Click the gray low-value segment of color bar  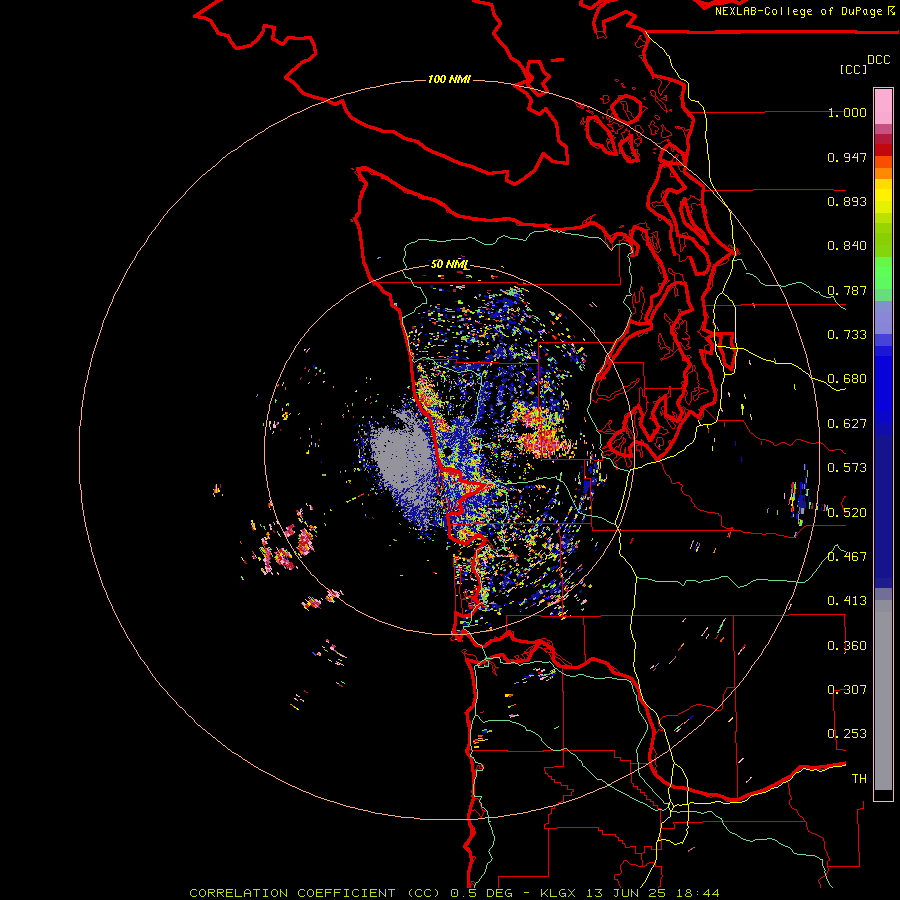pos(883,695)
